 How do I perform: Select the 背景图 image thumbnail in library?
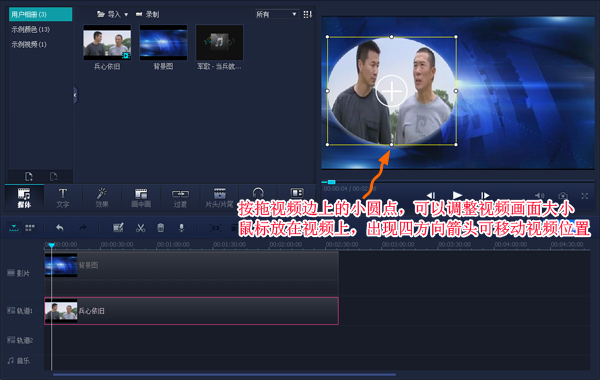click(x=163, y=42)
